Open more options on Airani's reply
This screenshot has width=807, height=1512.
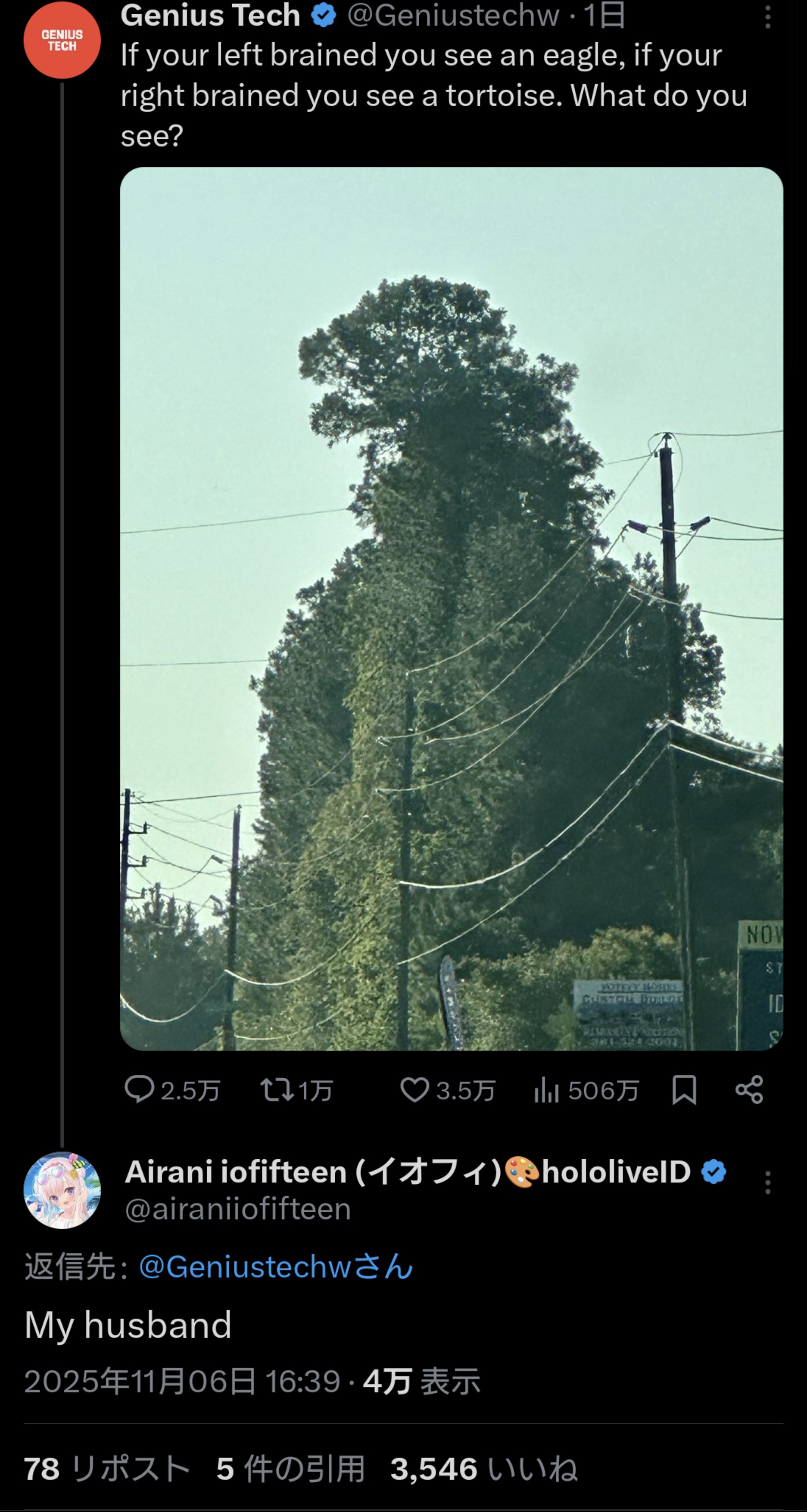(x=767, y=1183)
